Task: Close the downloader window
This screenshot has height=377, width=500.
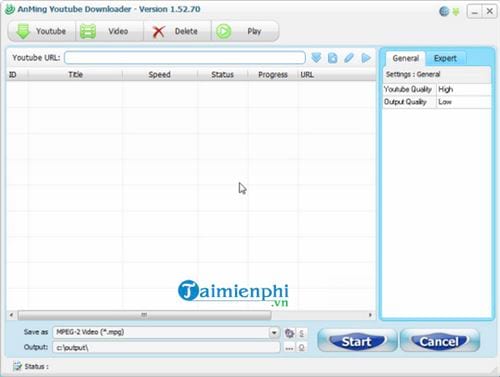Action: click(x=490, y=12)
